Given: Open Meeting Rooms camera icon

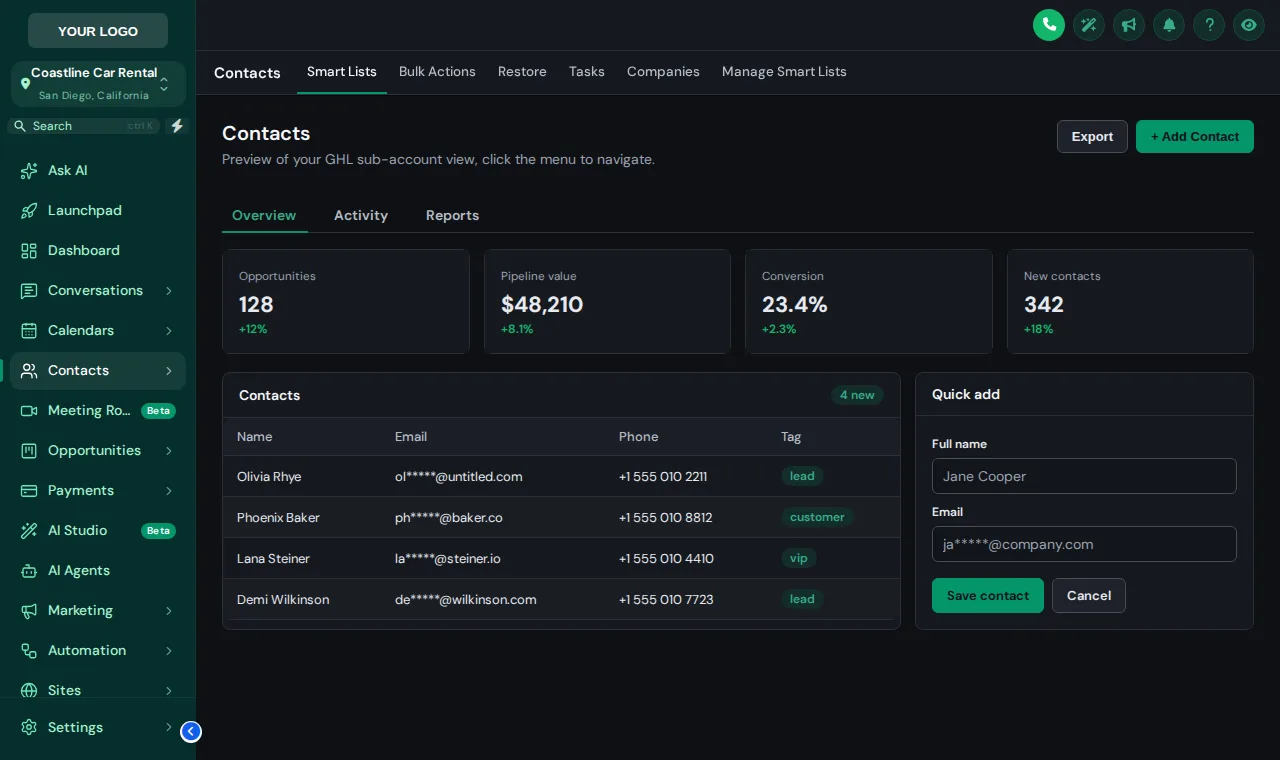Looking at the screenshot, I should [x=29, y=411].
